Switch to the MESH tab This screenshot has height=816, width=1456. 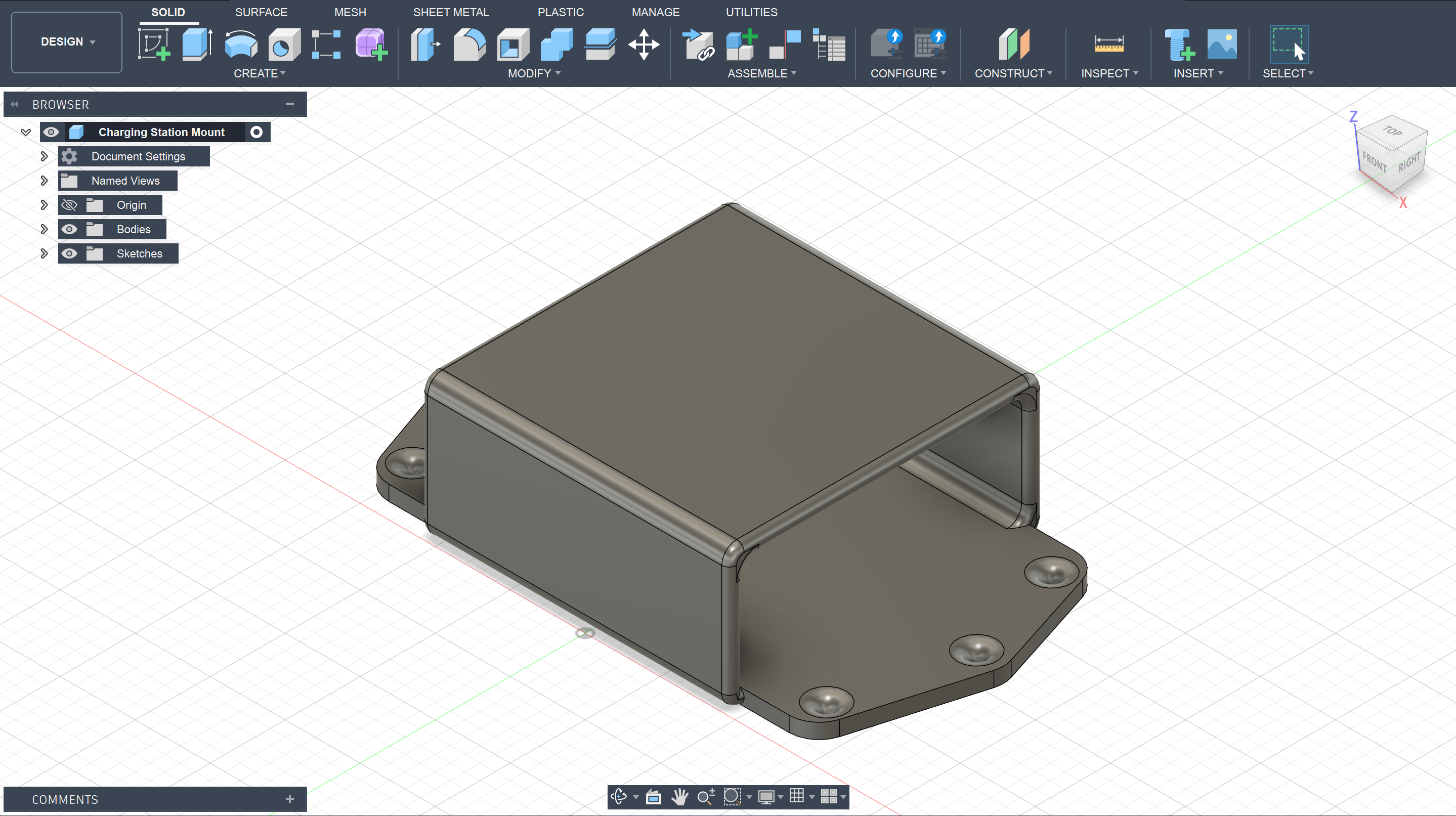point(351,13)
